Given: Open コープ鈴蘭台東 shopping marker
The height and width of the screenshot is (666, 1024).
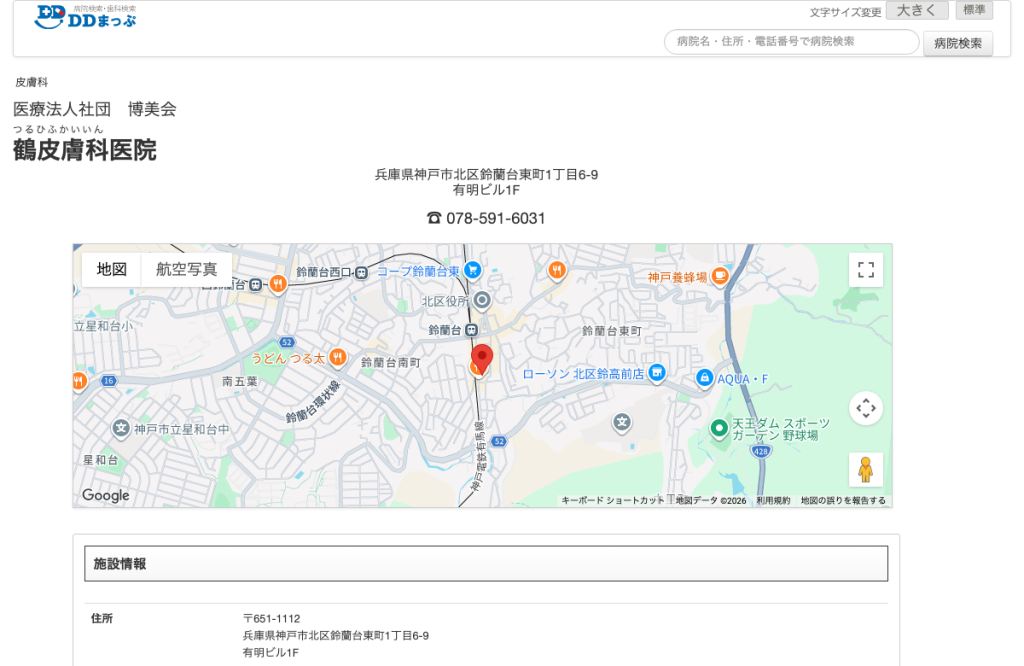Looking at the screenshot, I should tap(472, 270).
